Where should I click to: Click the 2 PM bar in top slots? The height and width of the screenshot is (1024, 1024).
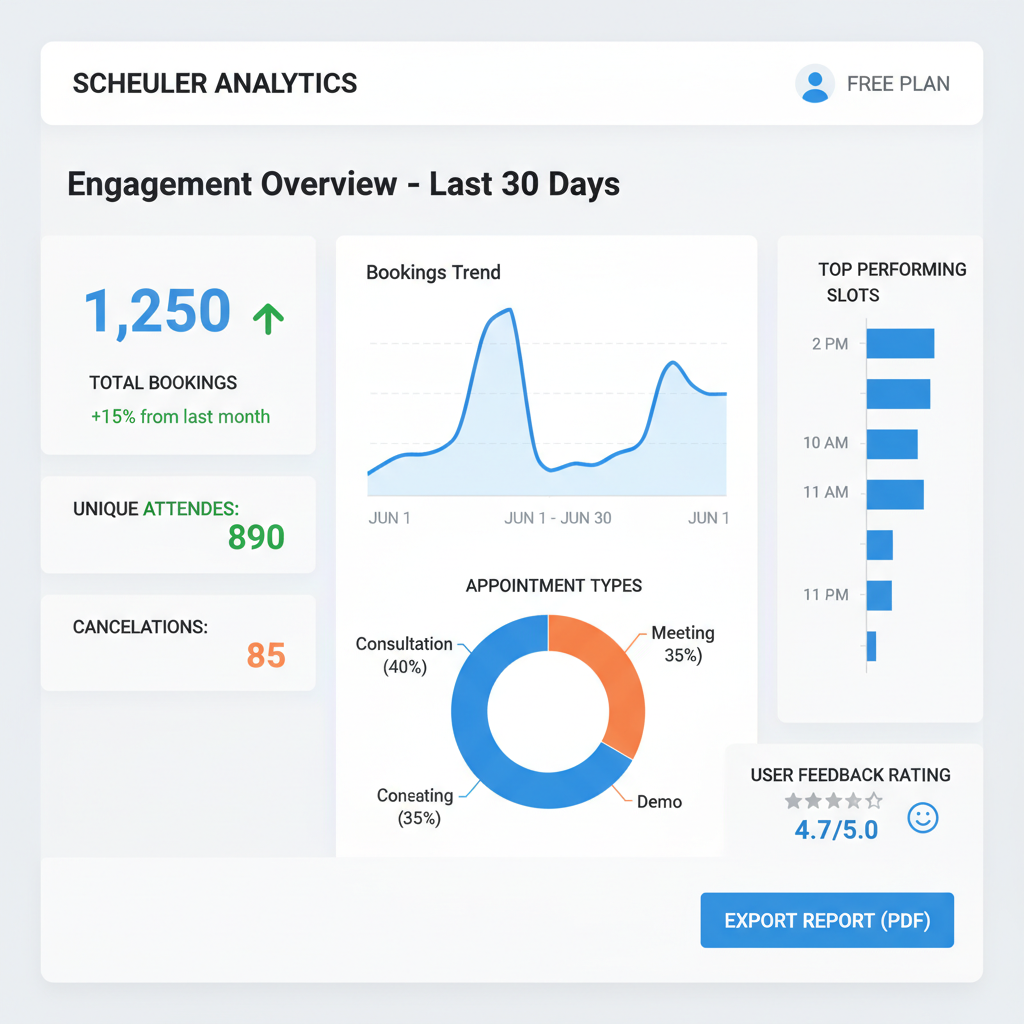(x=901, y=344)
